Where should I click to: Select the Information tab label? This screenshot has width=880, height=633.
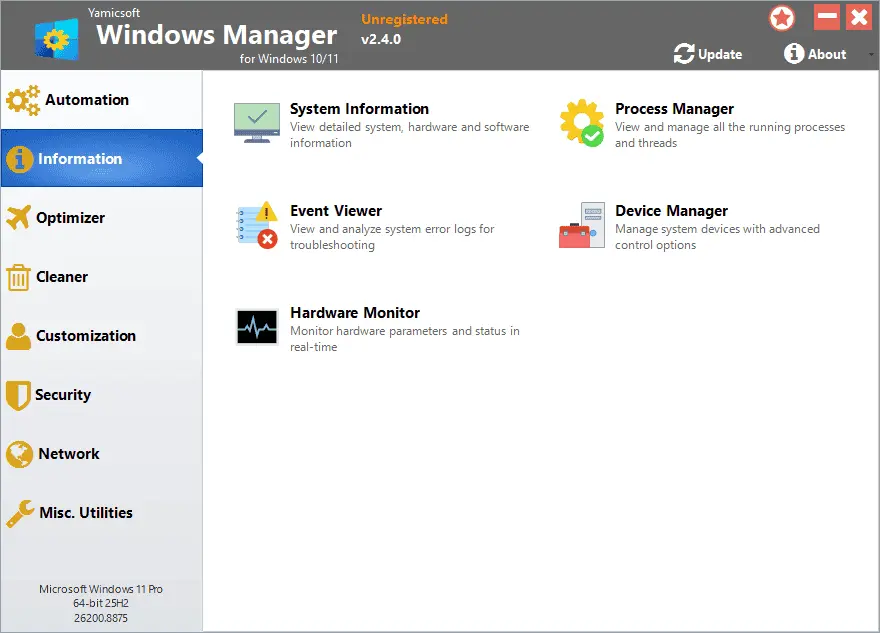click(80, 159)
